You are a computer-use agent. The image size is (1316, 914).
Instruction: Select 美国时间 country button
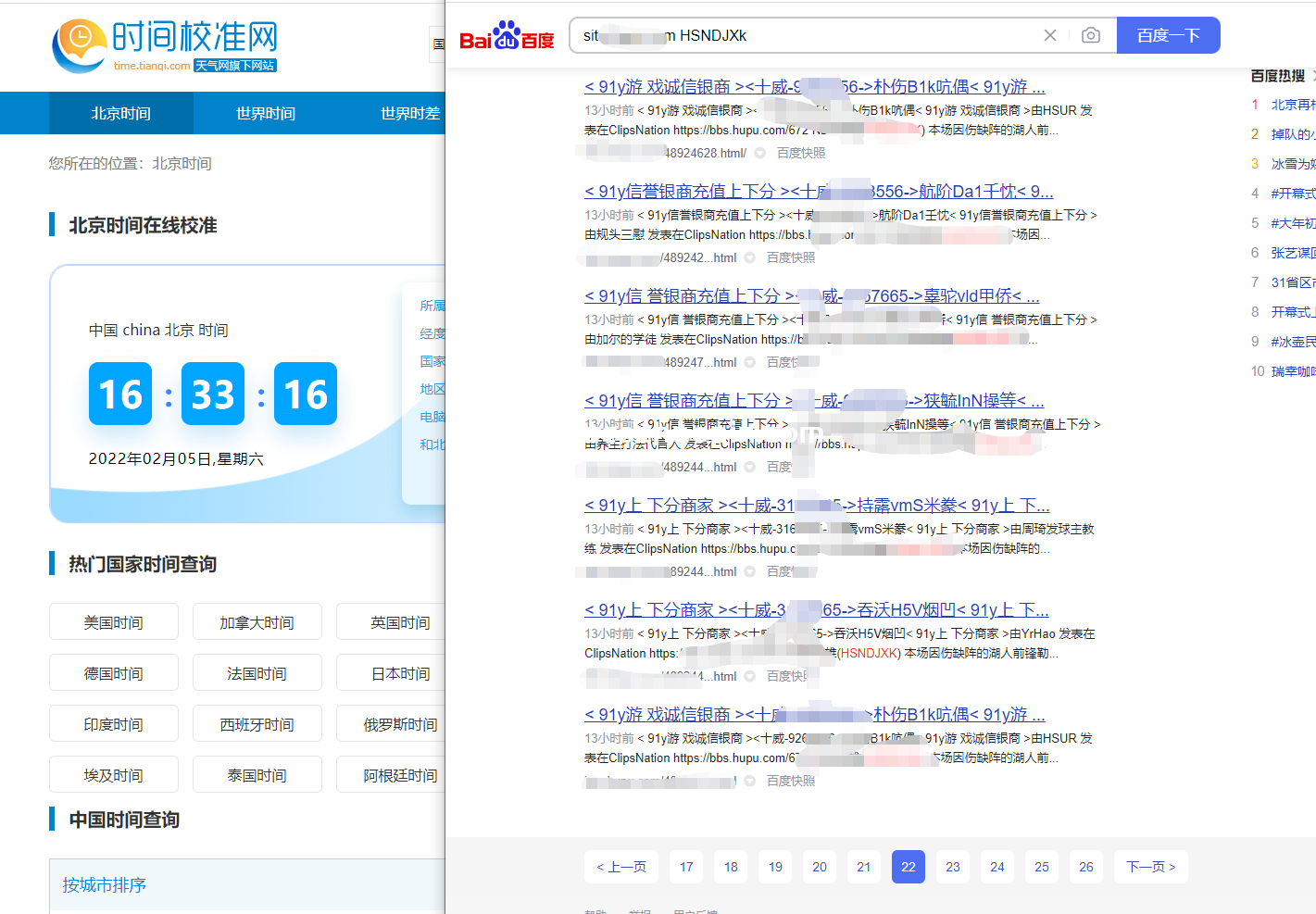click(113, 622)
